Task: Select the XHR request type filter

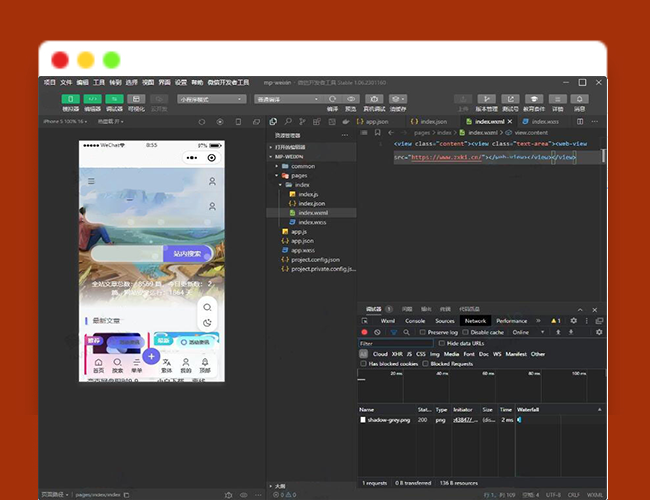Action: pyautogui.click(x=396, y=354)
